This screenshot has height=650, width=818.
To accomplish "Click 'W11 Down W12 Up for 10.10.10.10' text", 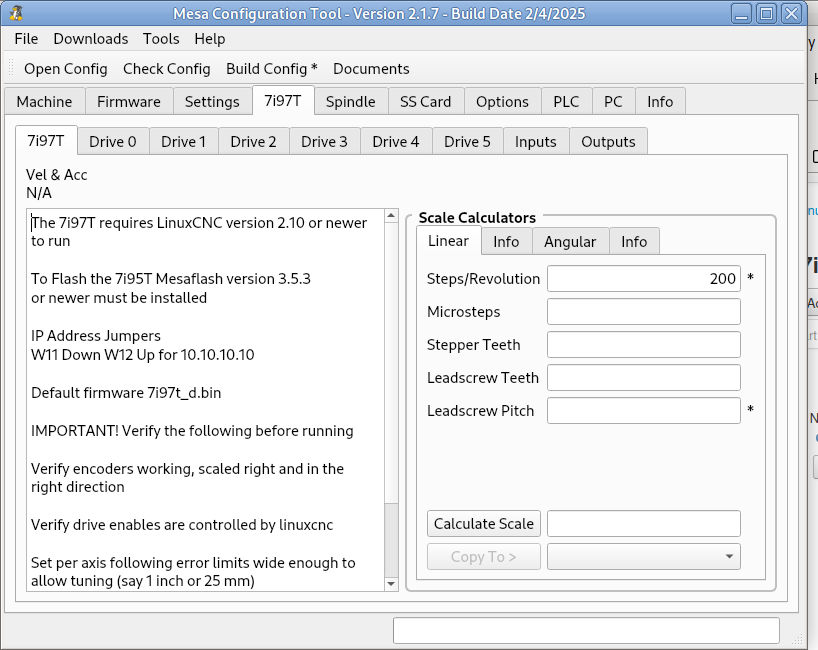I will click(x=142, y=355).
